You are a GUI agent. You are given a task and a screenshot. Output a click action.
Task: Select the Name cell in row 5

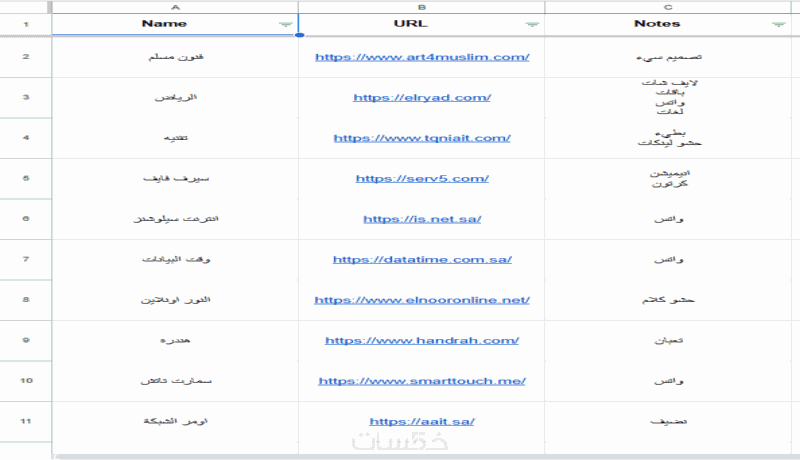(175, 178)
